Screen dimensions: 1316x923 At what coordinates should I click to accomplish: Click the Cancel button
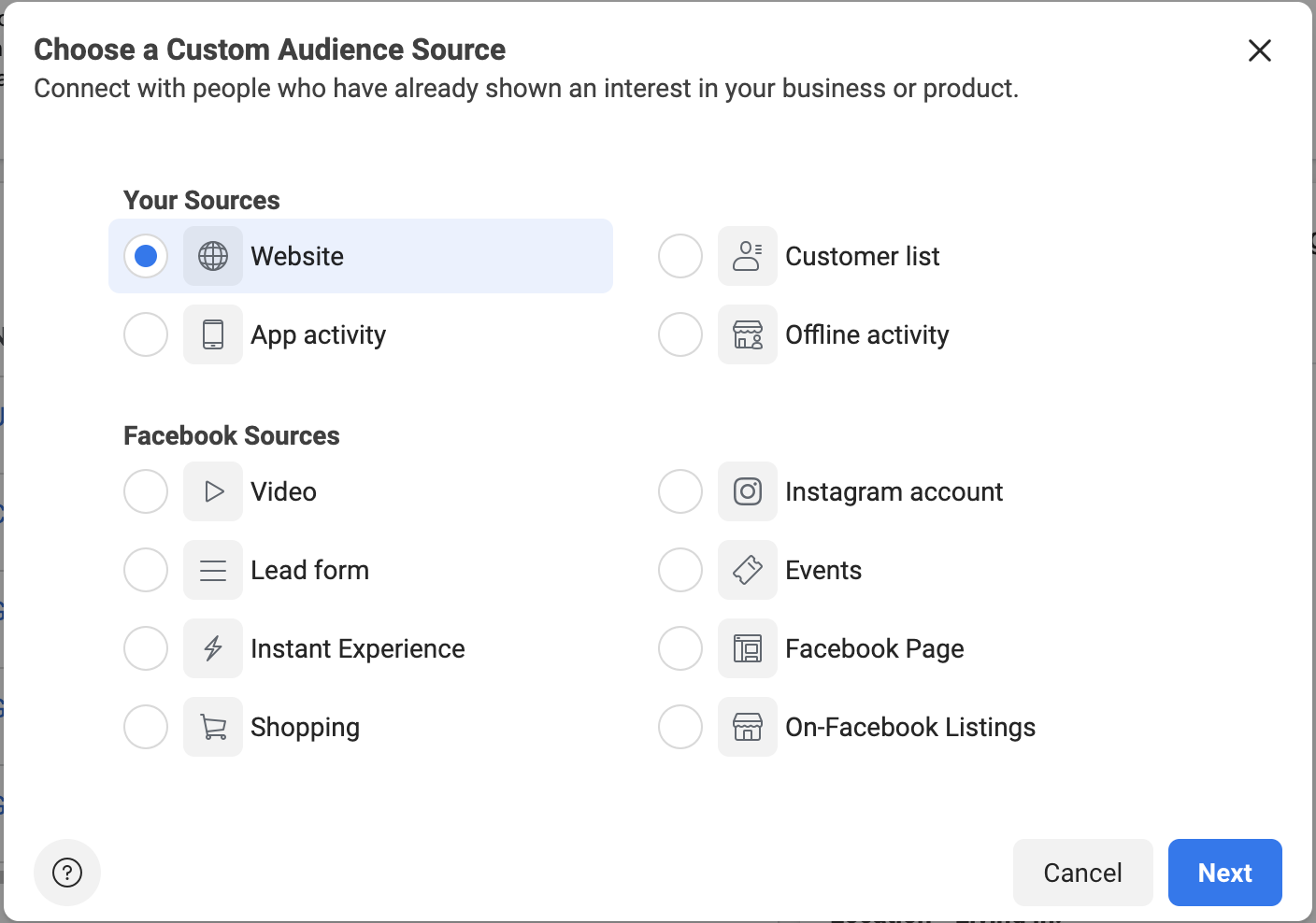1083,873
